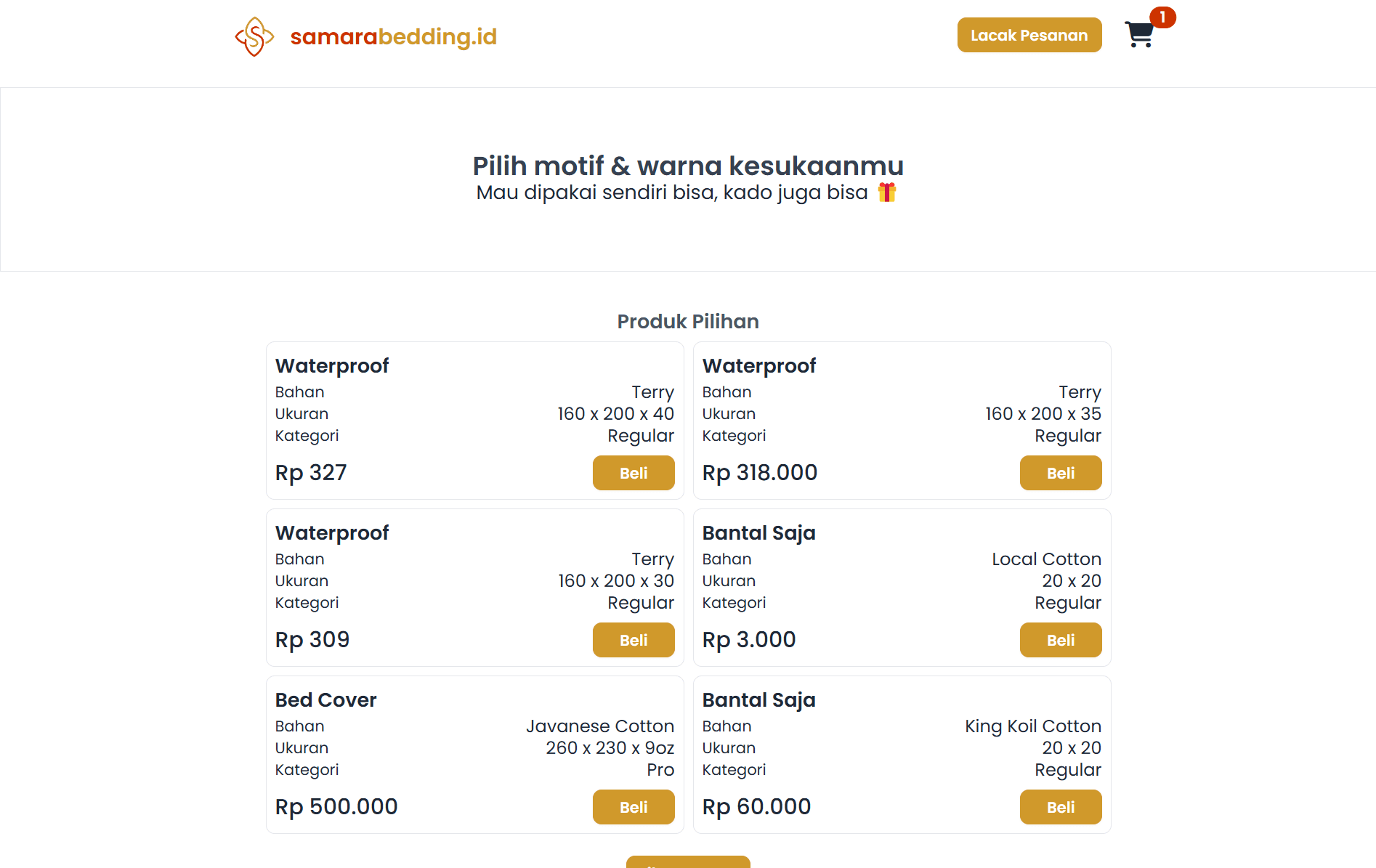
Task: Click the cart badge showing 1
Action: [1162, 17]
